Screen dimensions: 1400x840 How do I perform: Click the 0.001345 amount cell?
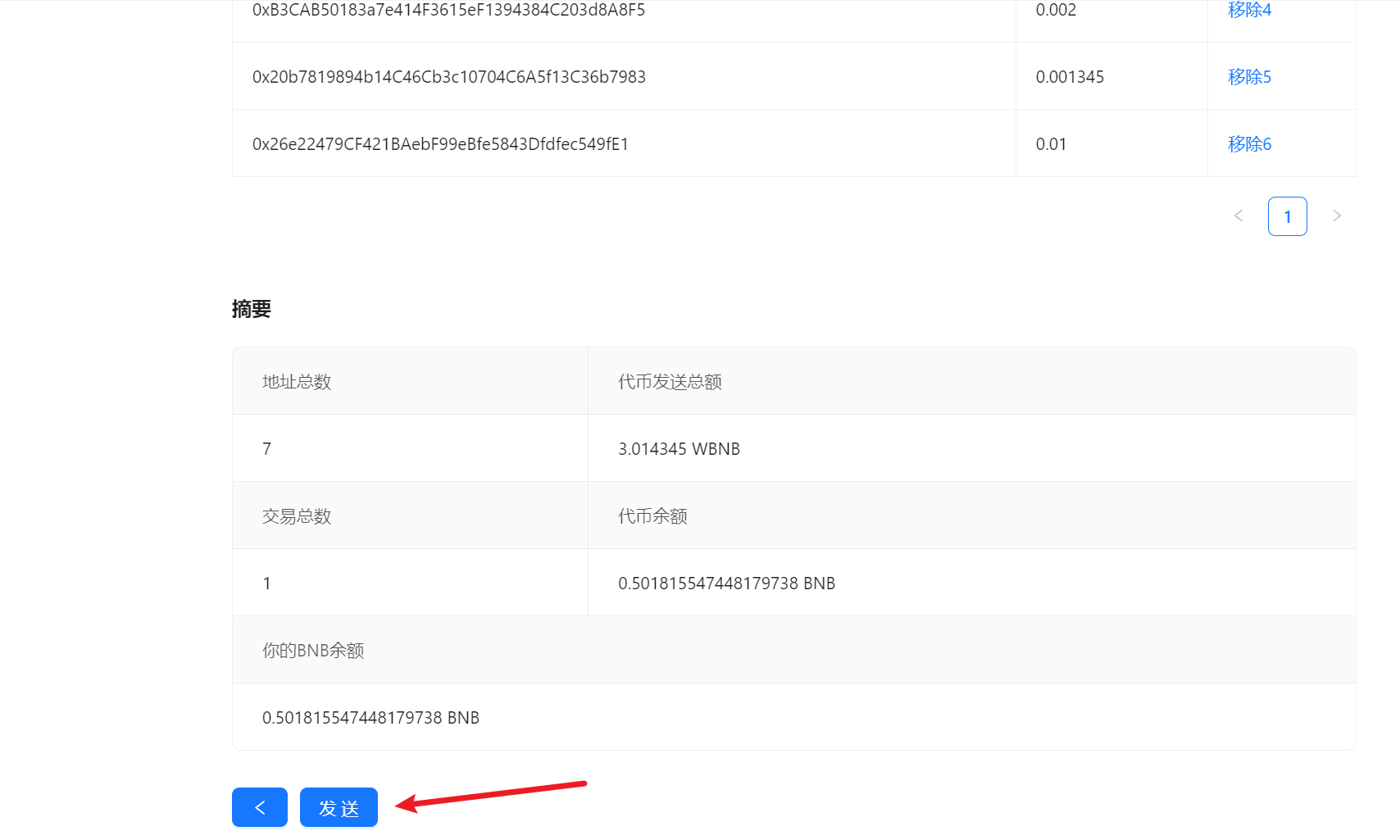(x=1070, y=77)
